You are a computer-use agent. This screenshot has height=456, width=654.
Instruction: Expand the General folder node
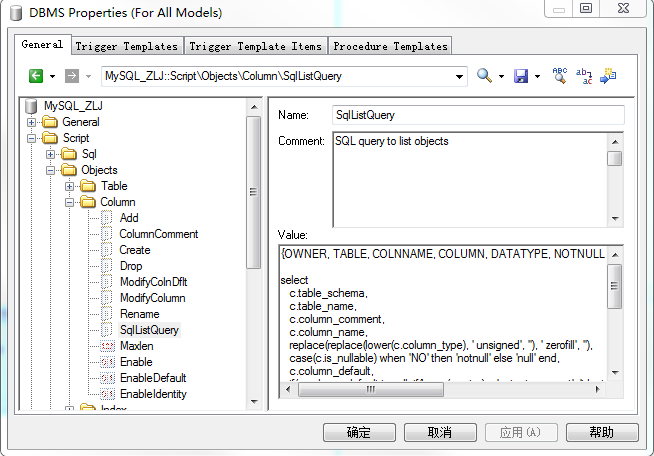(31, 122)
